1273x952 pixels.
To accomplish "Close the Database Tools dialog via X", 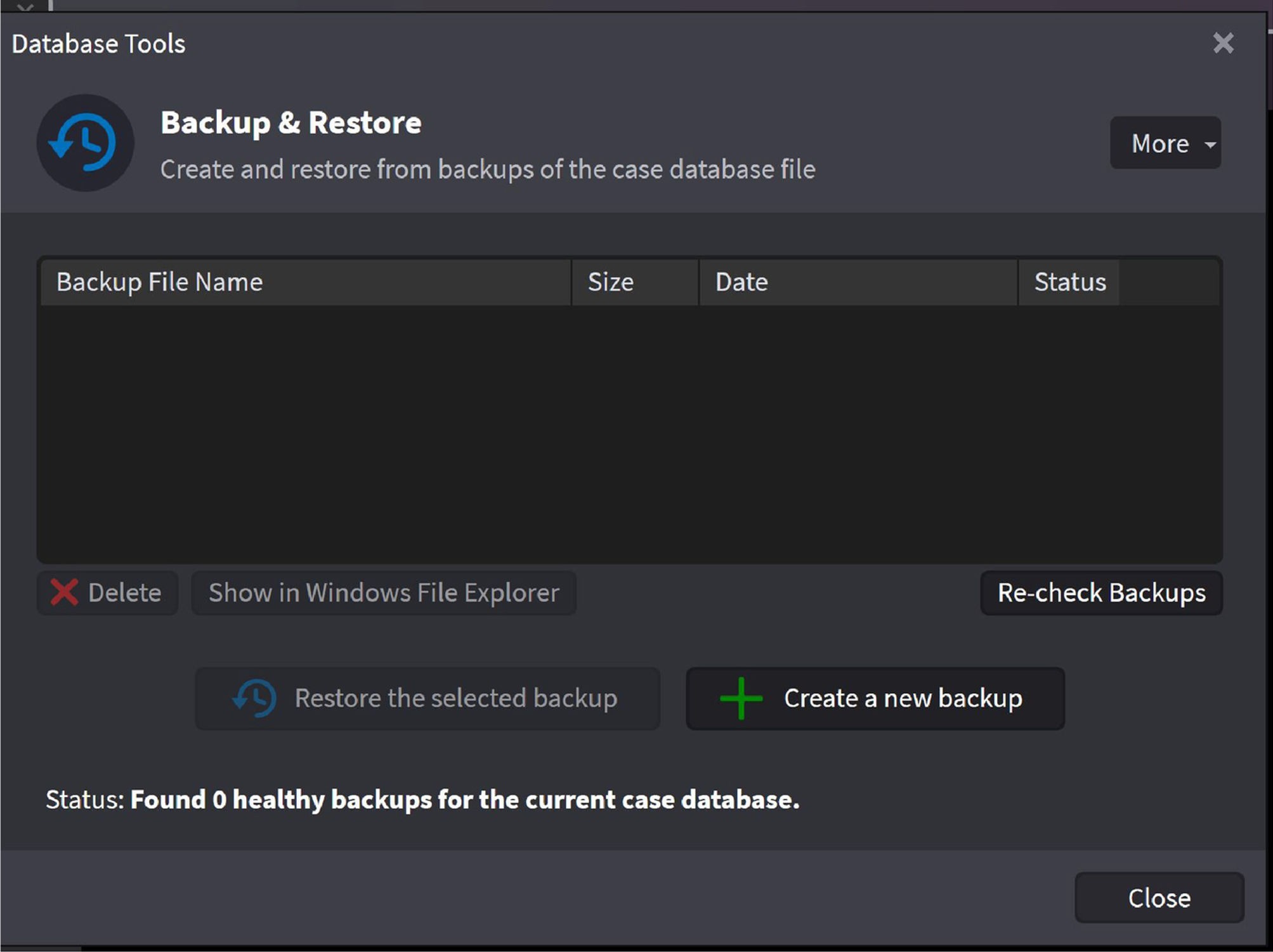I will [x=1223, y=43].
